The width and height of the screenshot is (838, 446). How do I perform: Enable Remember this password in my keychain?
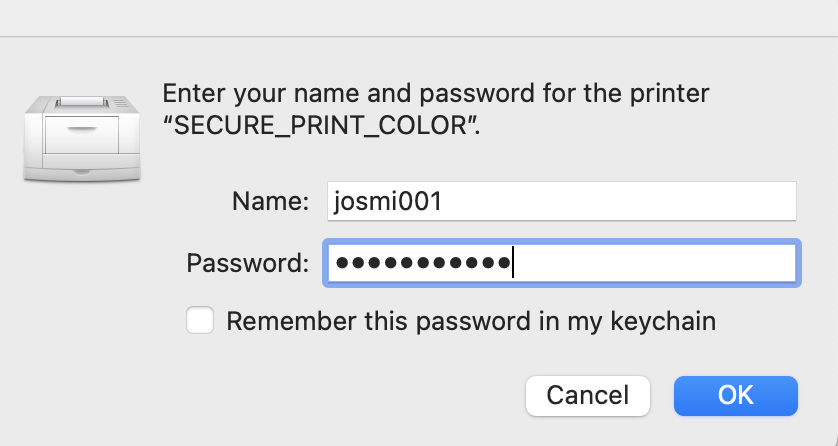[200, 320]
